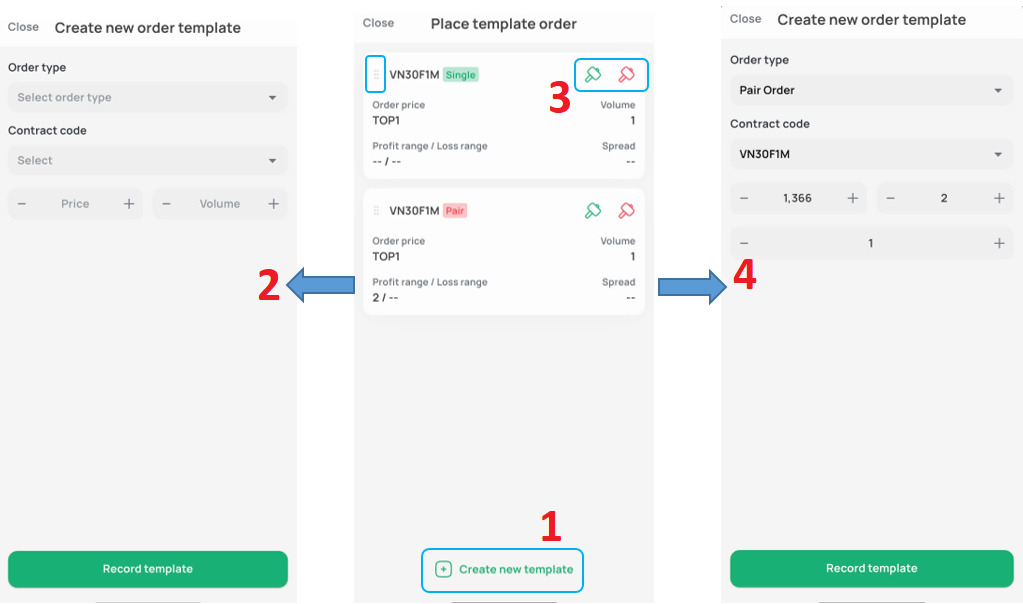Decrease price 1,366 with minus
Viewport: 1023px width, 604px height.
[x=744, y=198]
